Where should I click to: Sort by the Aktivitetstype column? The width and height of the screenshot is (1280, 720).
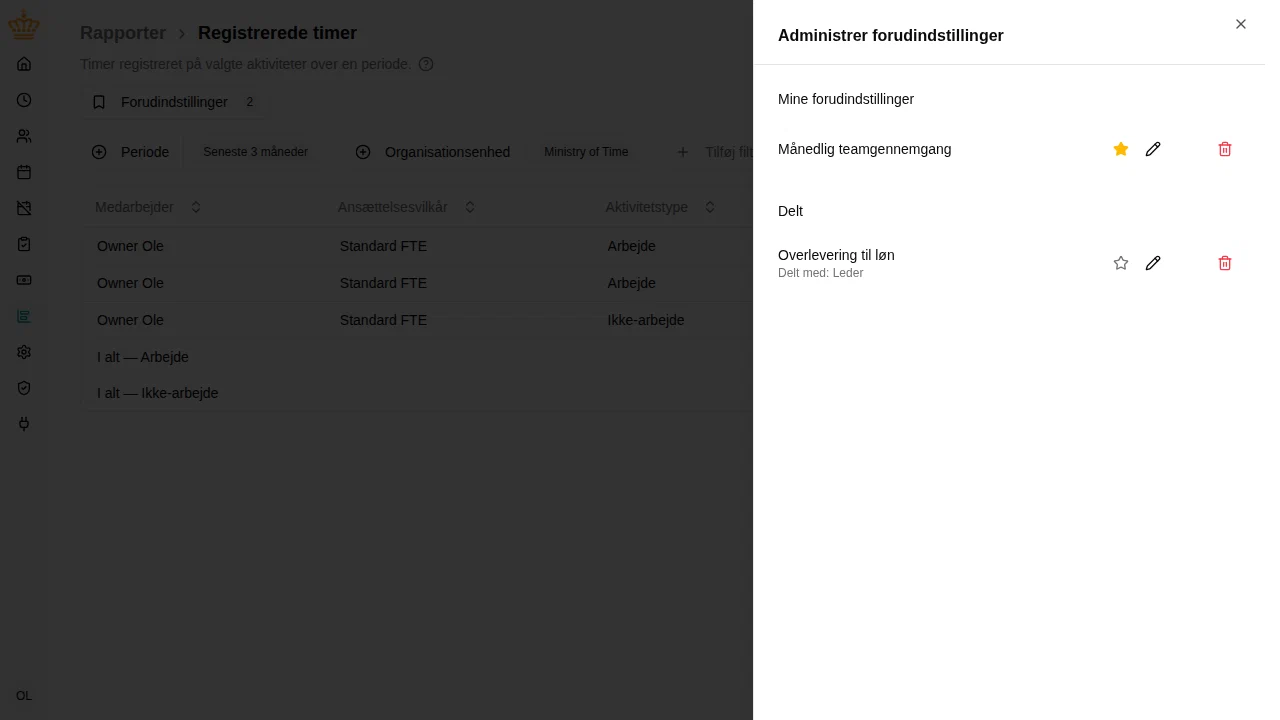pyautogui.click(x=661, y=207)
